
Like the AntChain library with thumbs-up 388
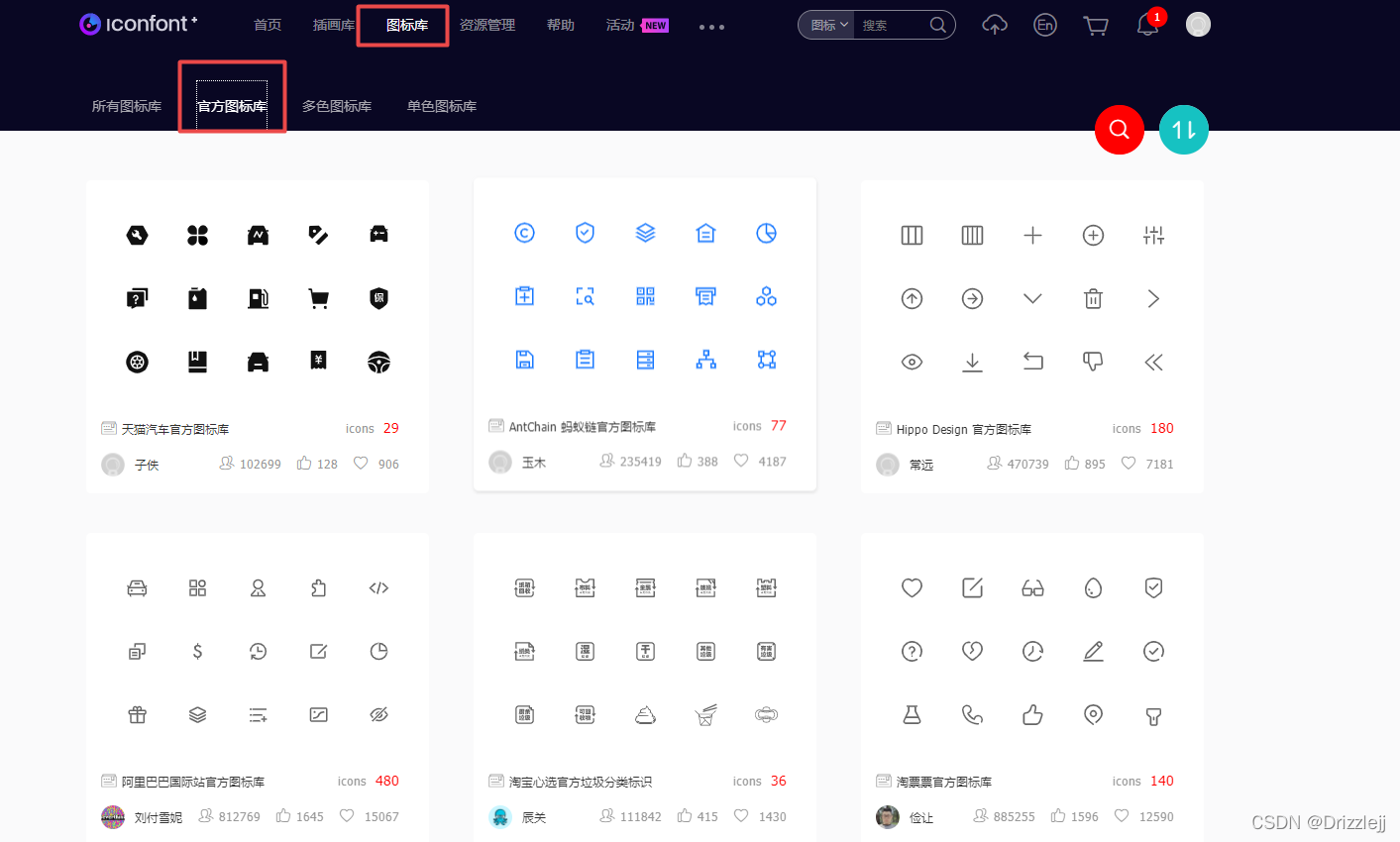[x=699, y=462]
